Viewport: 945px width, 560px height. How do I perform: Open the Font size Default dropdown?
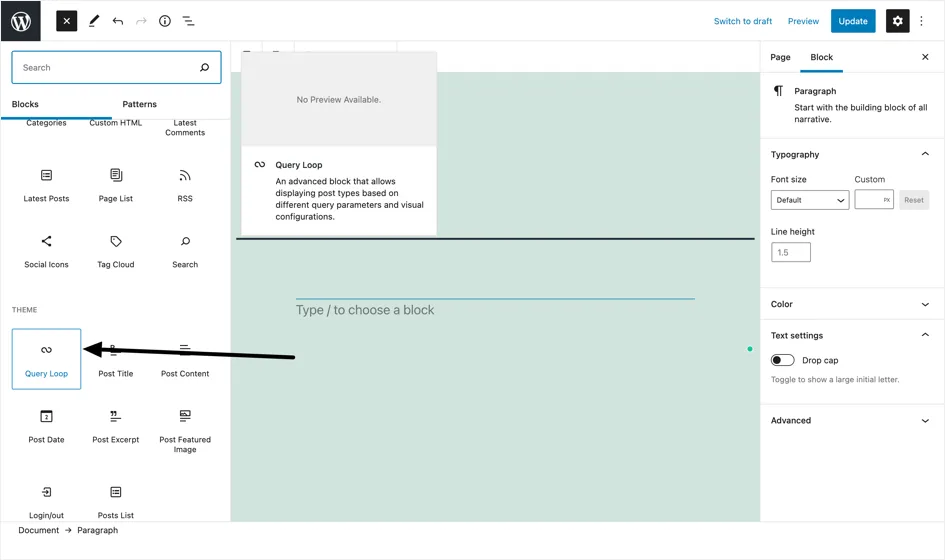click(x=809, y=200)
